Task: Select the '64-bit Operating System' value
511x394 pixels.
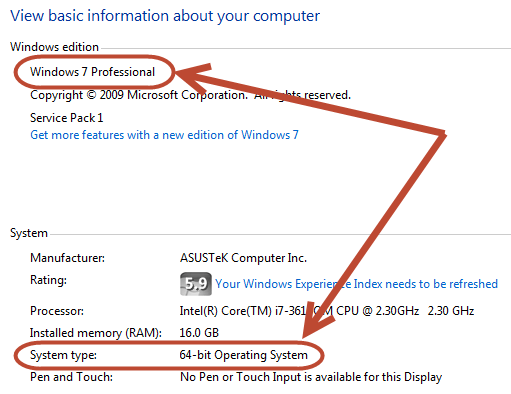Action: [x=243, y=355]
